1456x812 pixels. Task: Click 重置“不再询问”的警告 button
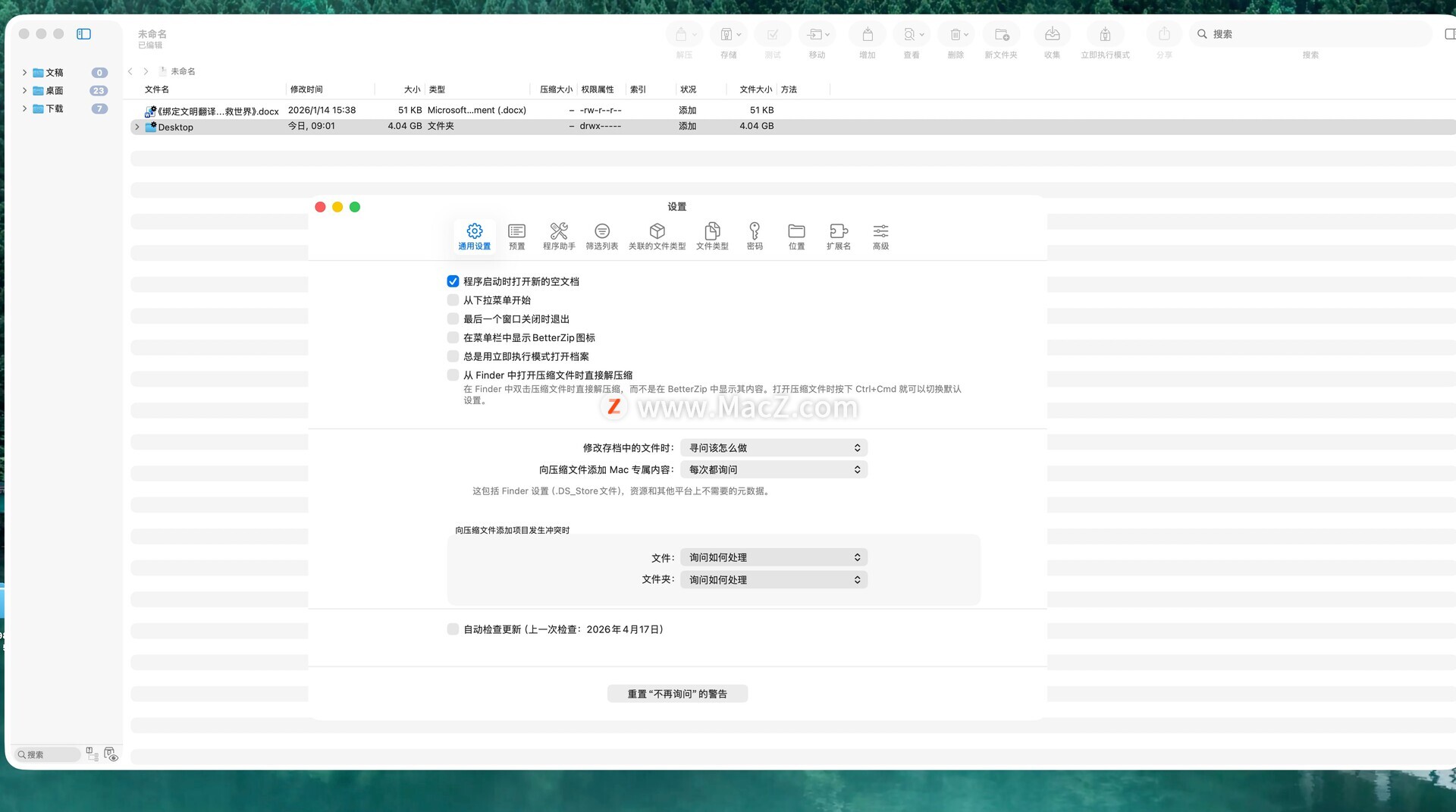[677, 694]
